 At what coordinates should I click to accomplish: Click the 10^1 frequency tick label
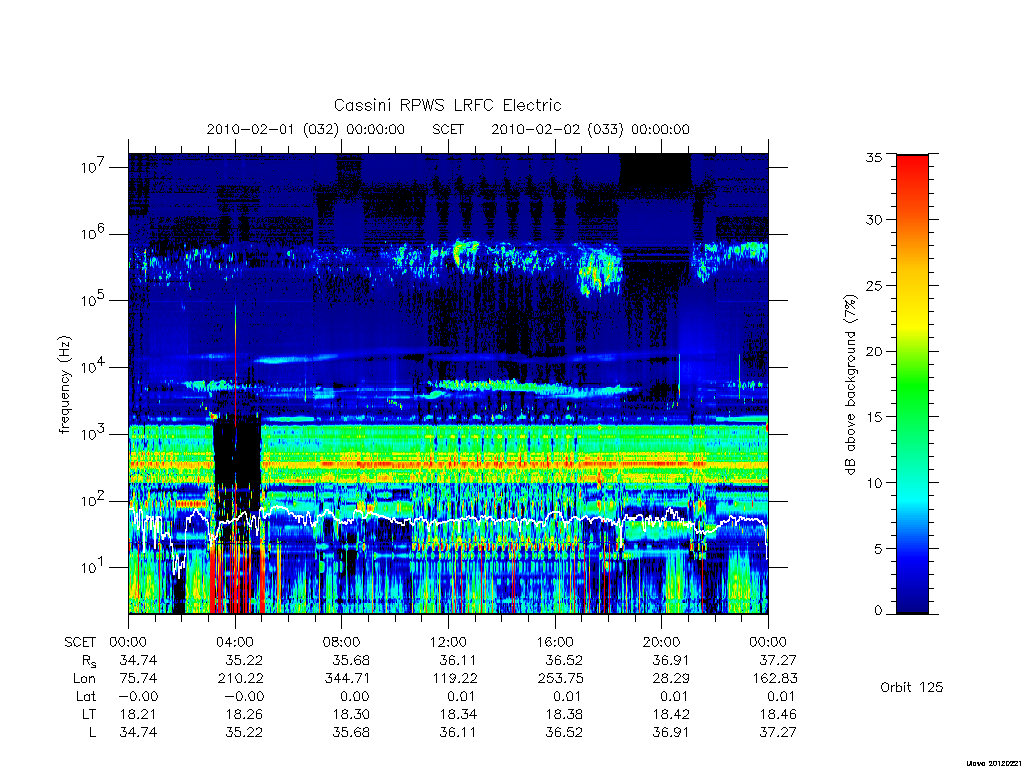point(93,567)
